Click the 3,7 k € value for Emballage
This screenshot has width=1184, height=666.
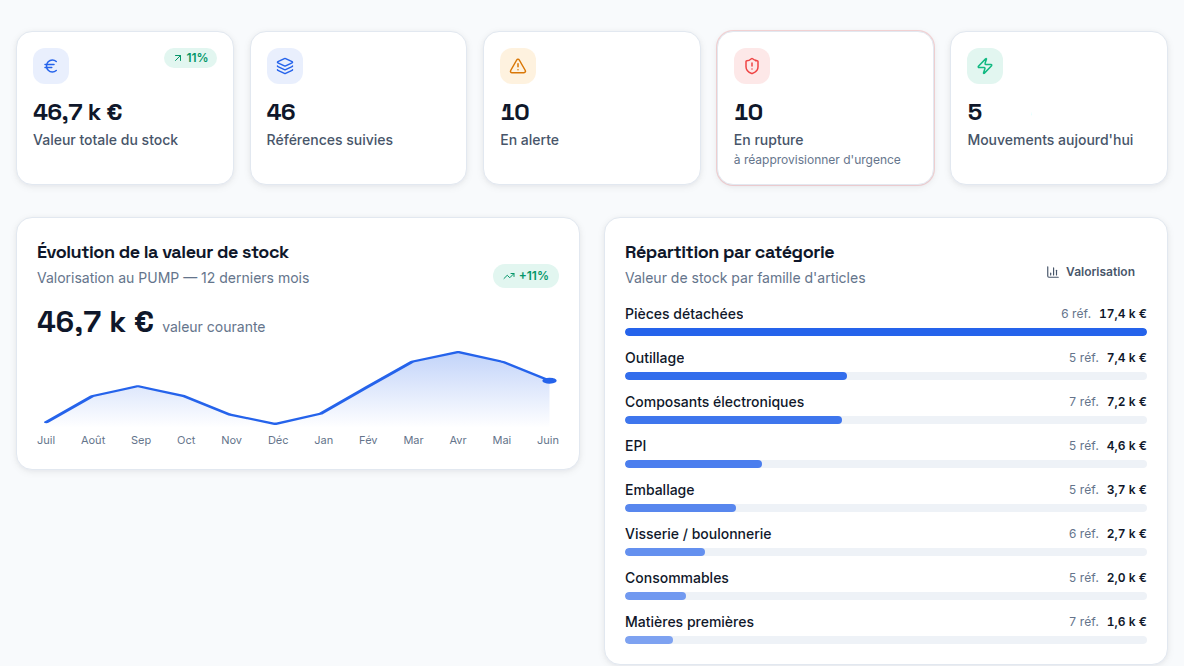1127,490
